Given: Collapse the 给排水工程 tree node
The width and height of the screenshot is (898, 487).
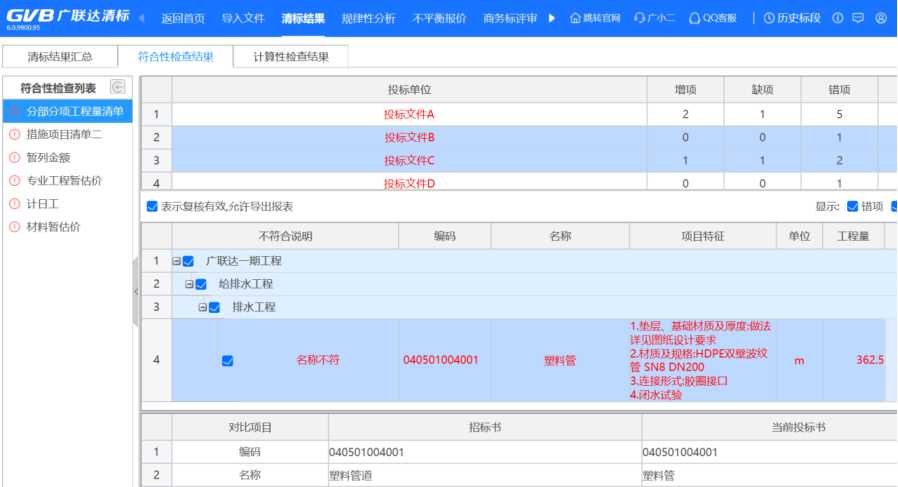Looking at the screenshot, I should tap(188, 284).
